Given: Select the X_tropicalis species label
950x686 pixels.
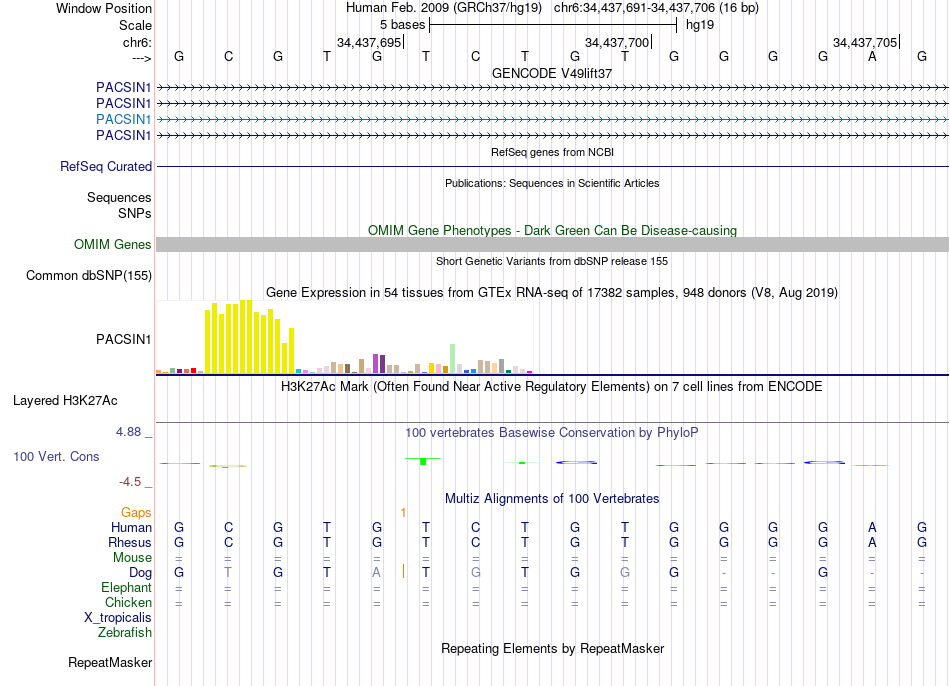Looking at the screenshot, I should [118, 618].
